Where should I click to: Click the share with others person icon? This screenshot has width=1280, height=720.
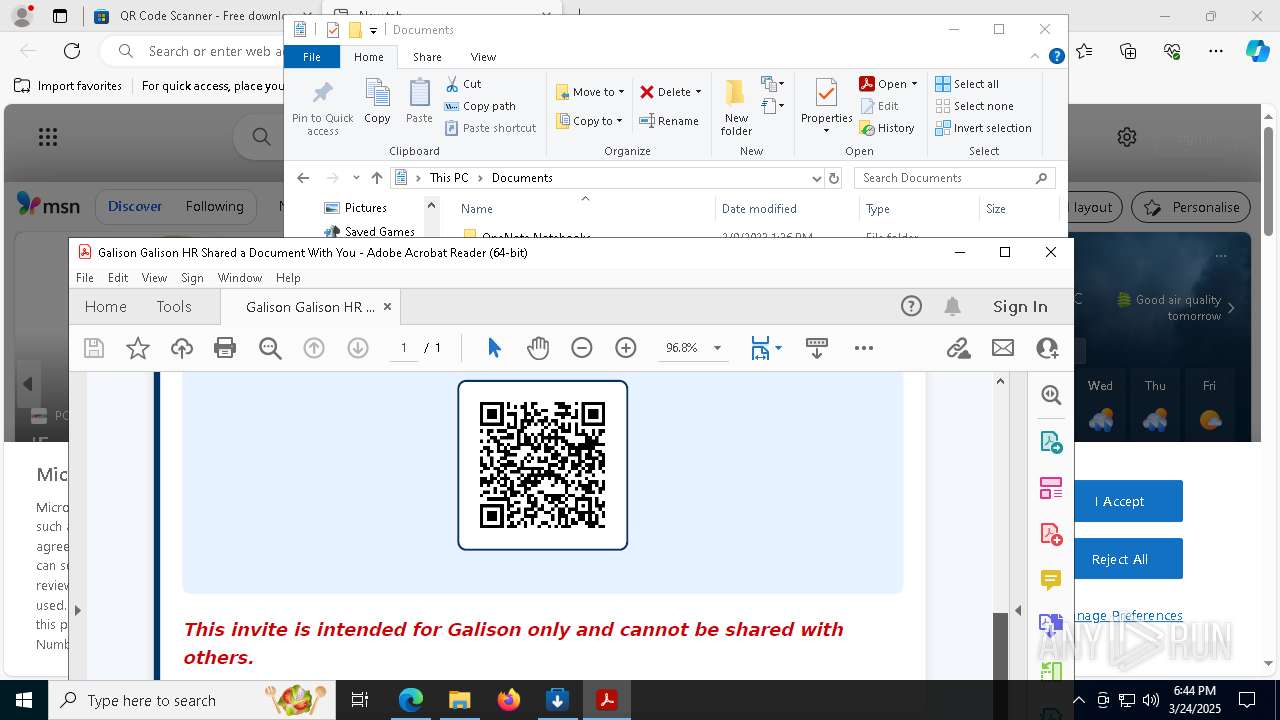tap(1047, 348)
